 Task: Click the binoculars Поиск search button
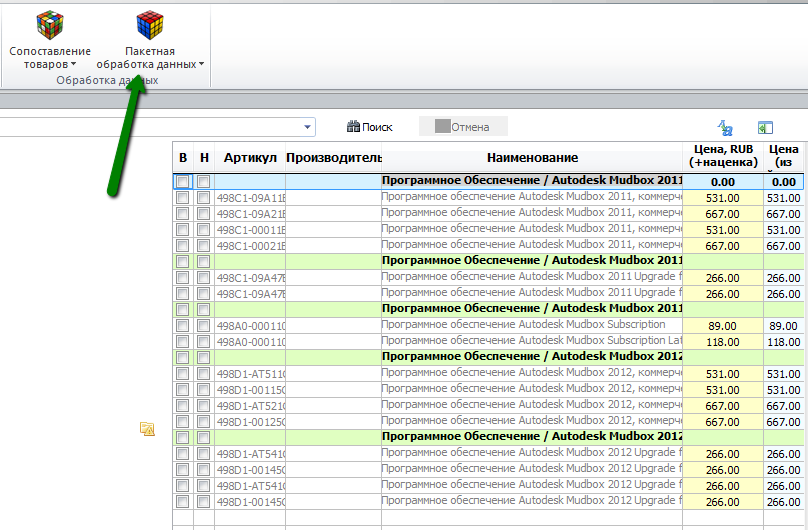(369, 127)
